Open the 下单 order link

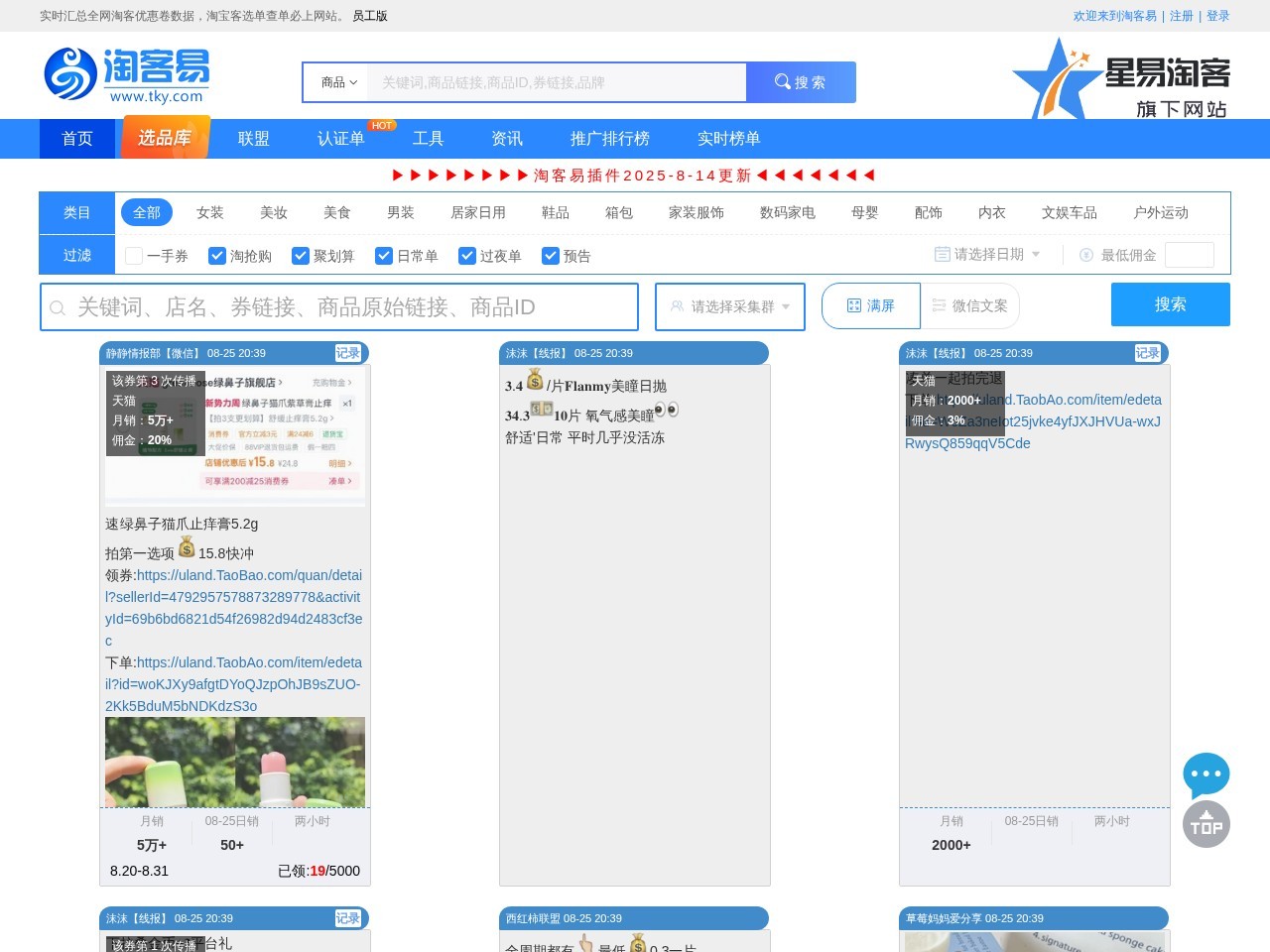click(234, 684)
